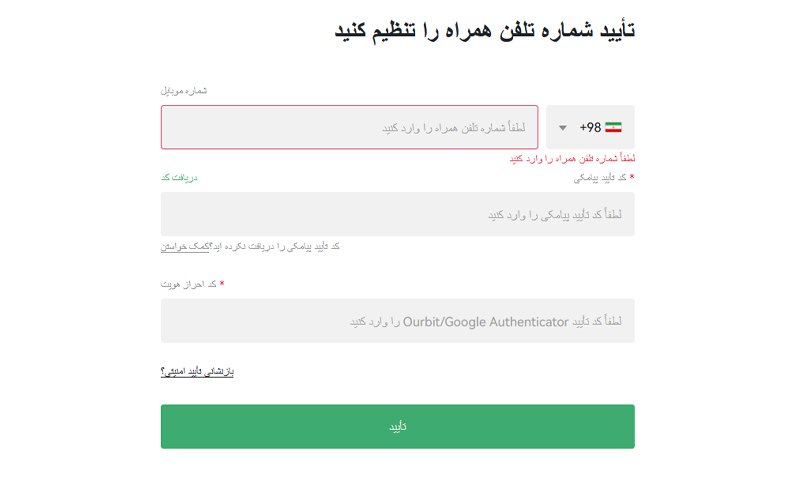Expand the country code dropdown arrow
The width and height of the screenshot is (800, 500).
(563, 128)
